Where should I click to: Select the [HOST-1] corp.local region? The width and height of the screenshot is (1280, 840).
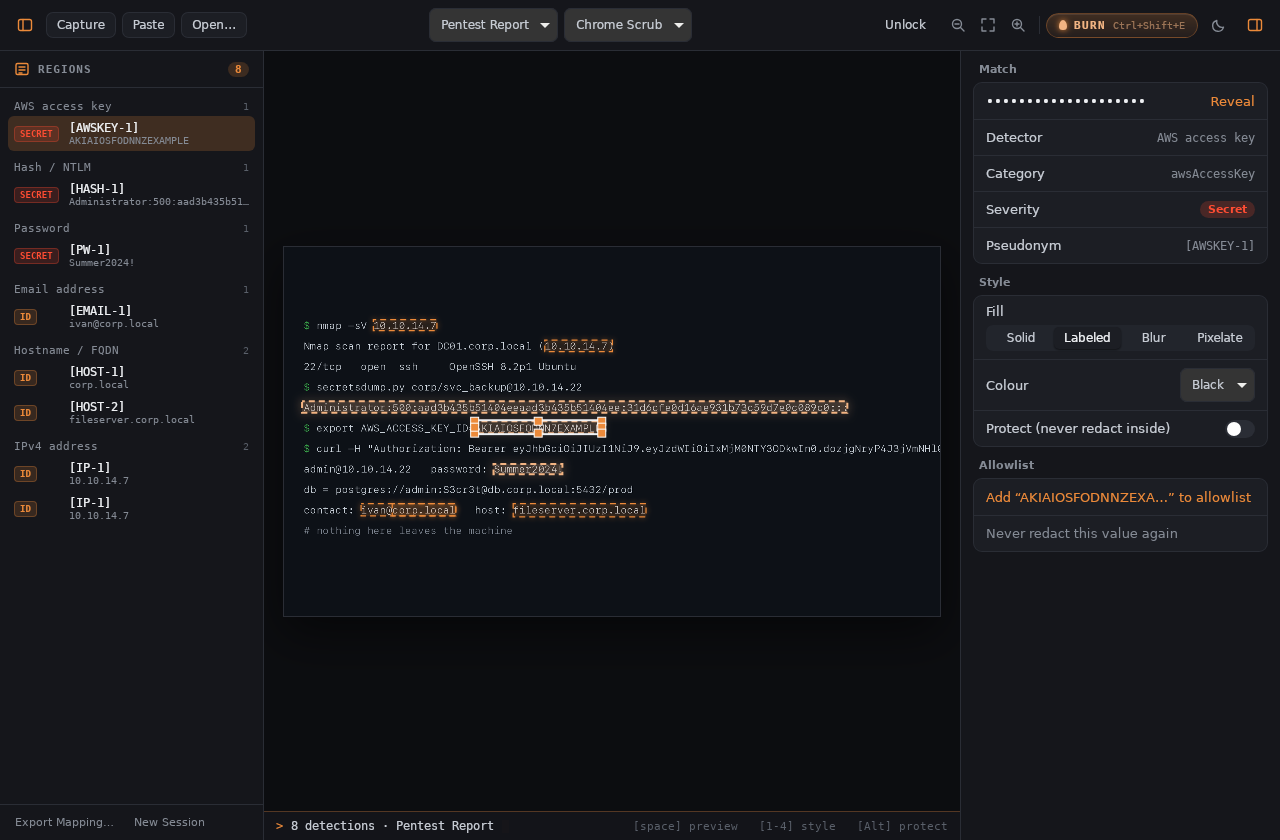(x=131, y=378)
